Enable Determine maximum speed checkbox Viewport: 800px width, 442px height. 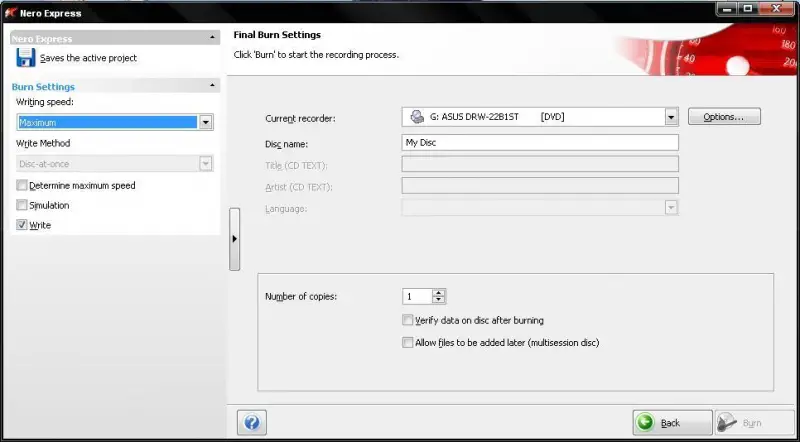21,185
